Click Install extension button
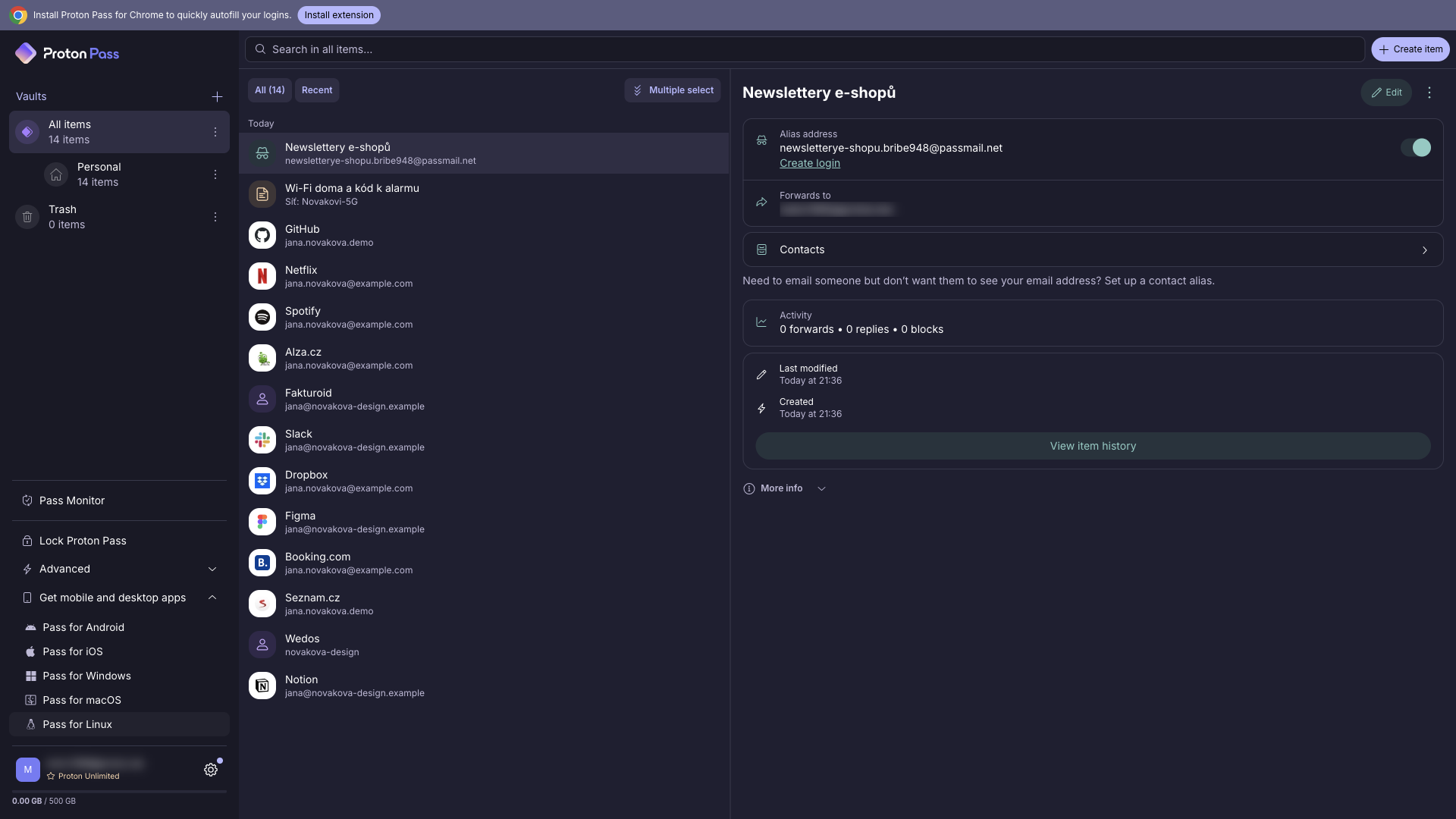The image size is (1456, 819). pyautogui.click(x=339, y=15)
